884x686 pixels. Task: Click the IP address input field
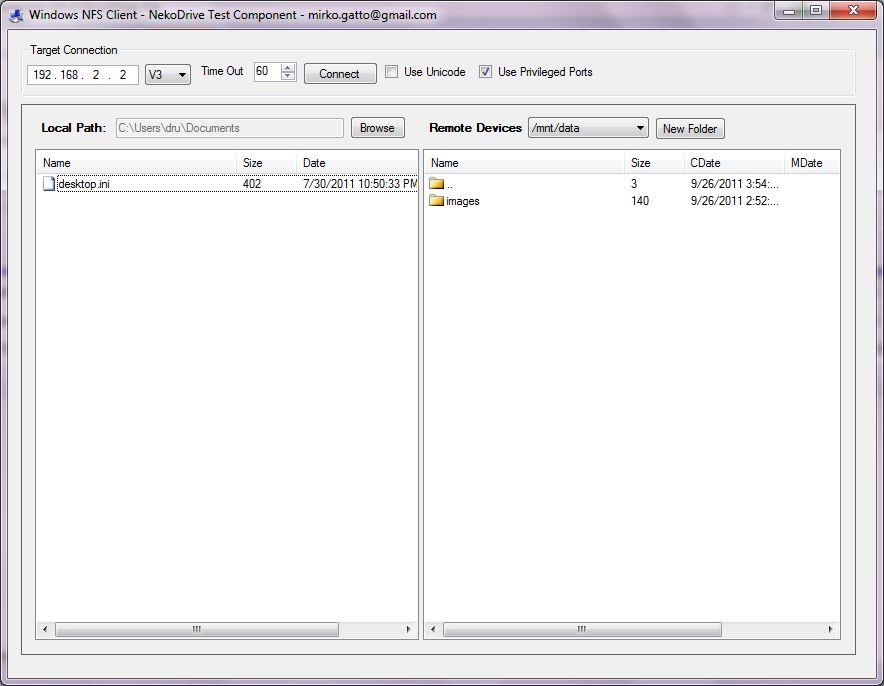click(83, 74)
